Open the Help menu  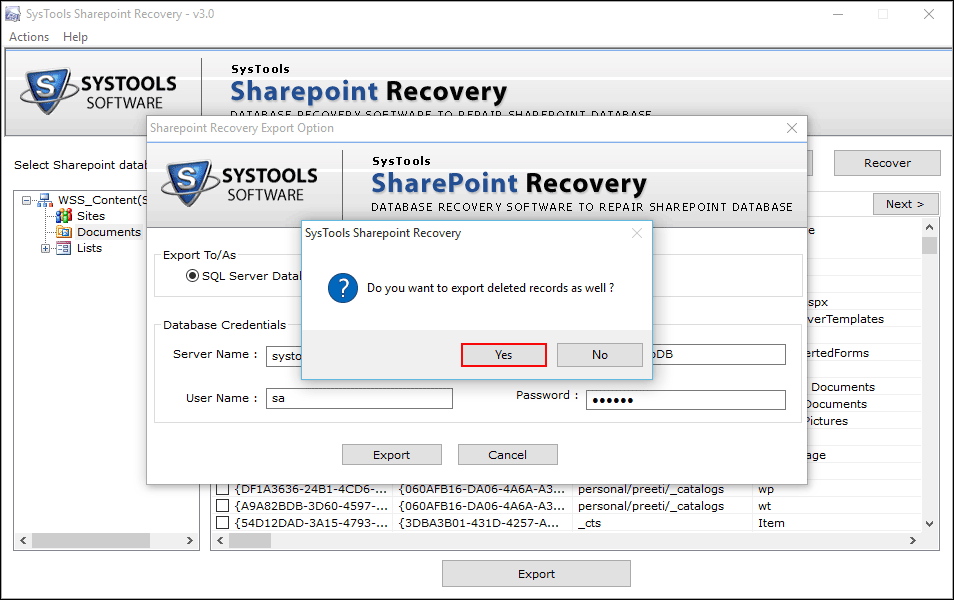(x=75, y=37)
